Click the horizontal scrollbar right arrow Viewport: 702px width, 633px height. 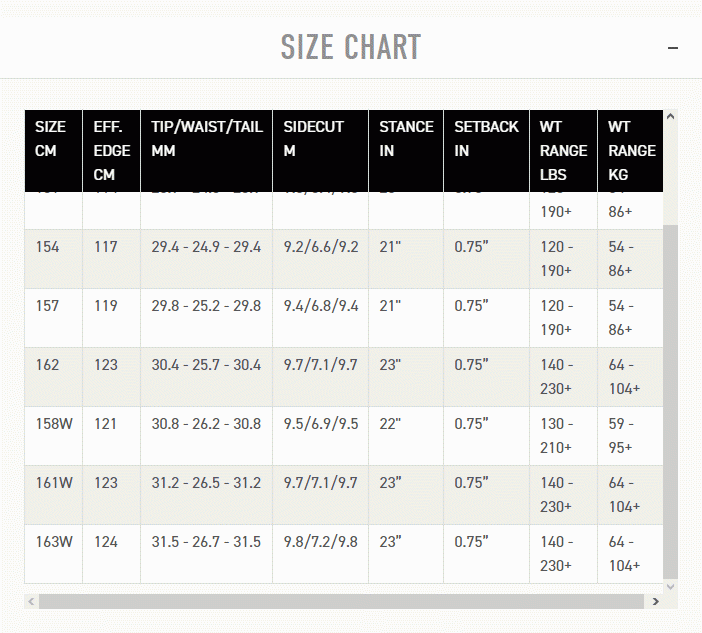click(655, 601)
